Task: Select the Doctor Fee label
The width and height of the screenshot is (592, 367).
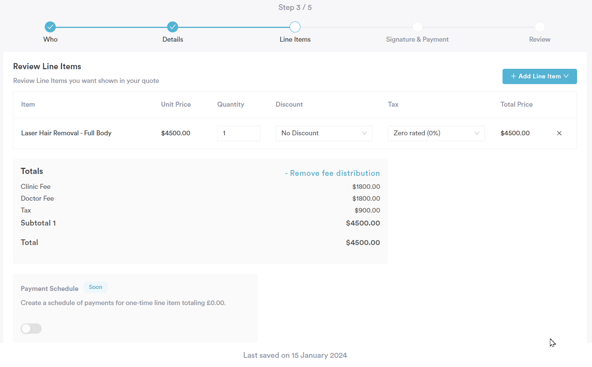Action: [37, 199]
